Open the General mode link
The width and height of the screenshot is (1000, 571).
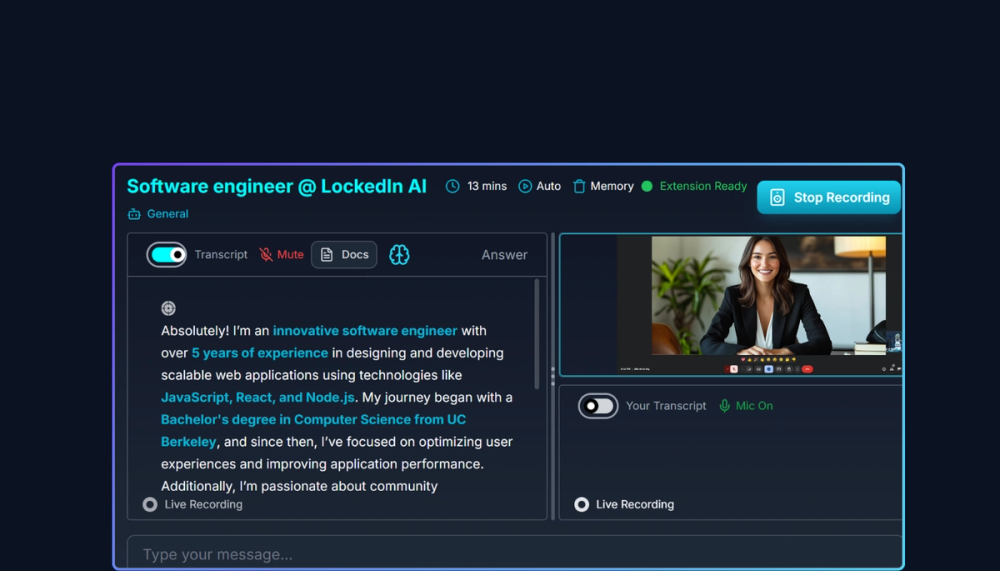[168, 214]
